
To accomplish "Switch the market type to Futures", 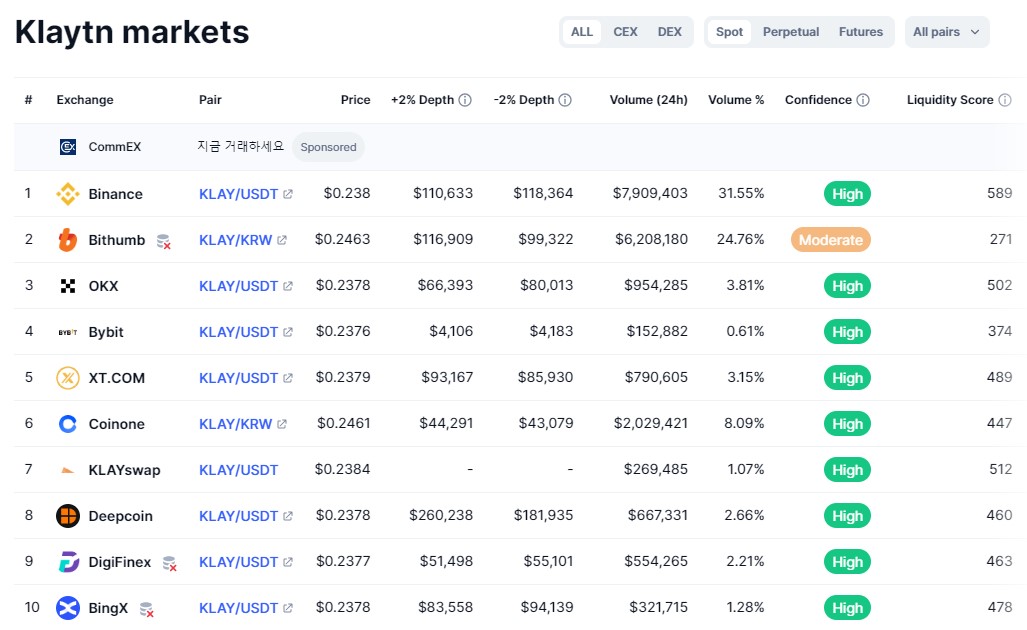I will [x=860, y=31].
